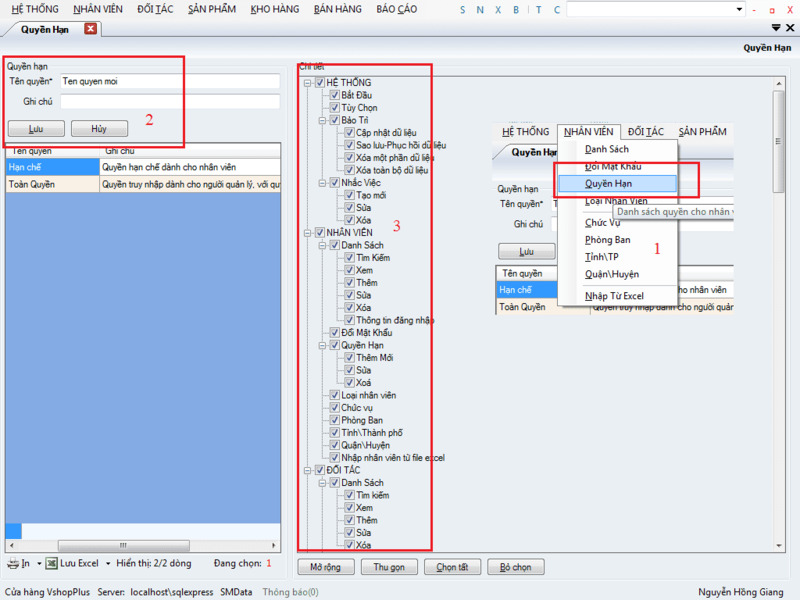Click the C shortcut letter in toolbar
Screen dimensions: 800x600
[557, 10]
